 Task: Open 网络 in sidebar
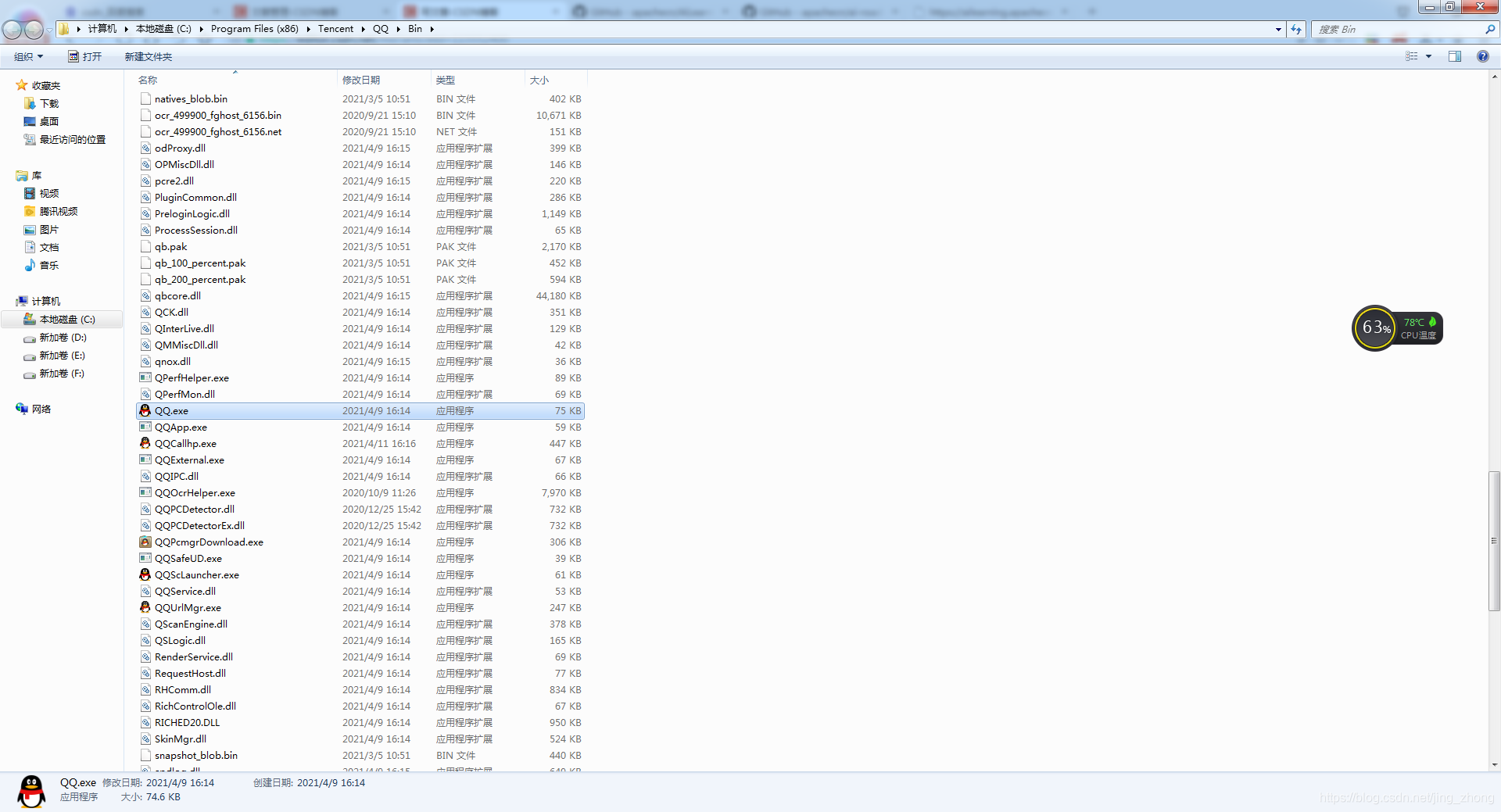pos(41,409)
